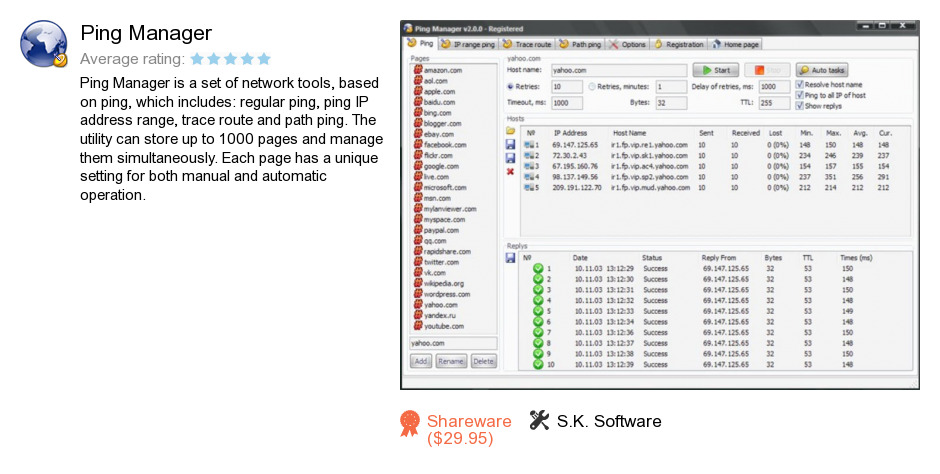This screenshot has width=940, height=474.
Task: Click the Shareware ($29.95) link
Action: pos(469,430)
